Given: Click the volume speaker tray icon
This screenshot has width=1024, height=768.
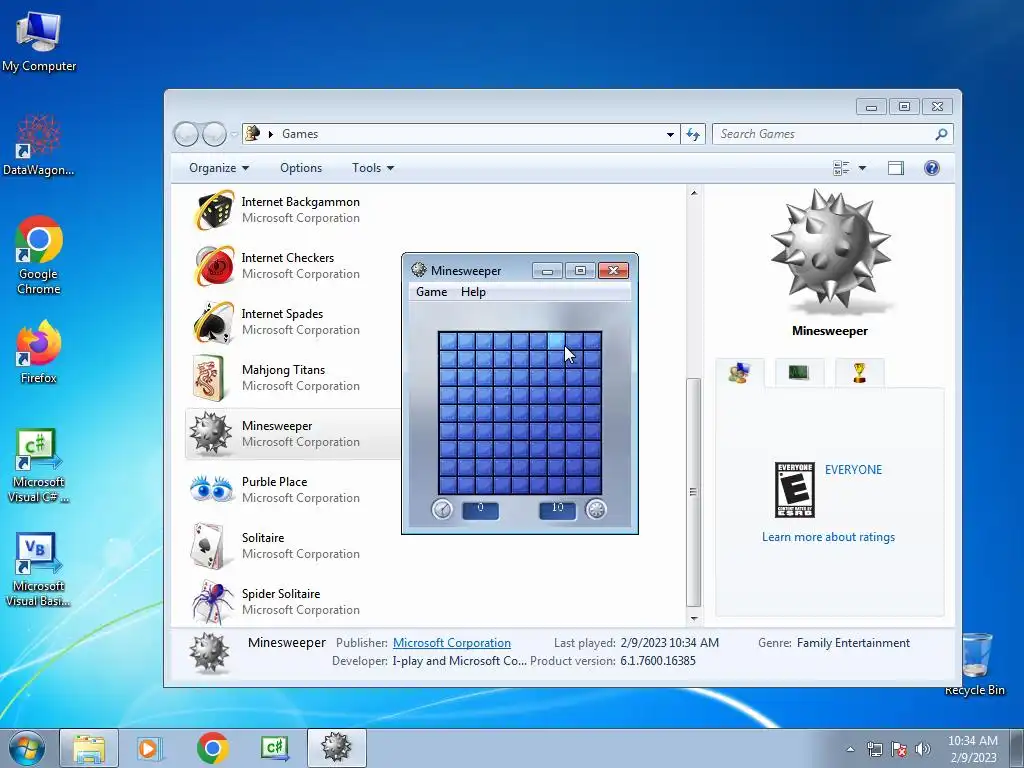Looking at the screenshot, I should tap(922, 749).
